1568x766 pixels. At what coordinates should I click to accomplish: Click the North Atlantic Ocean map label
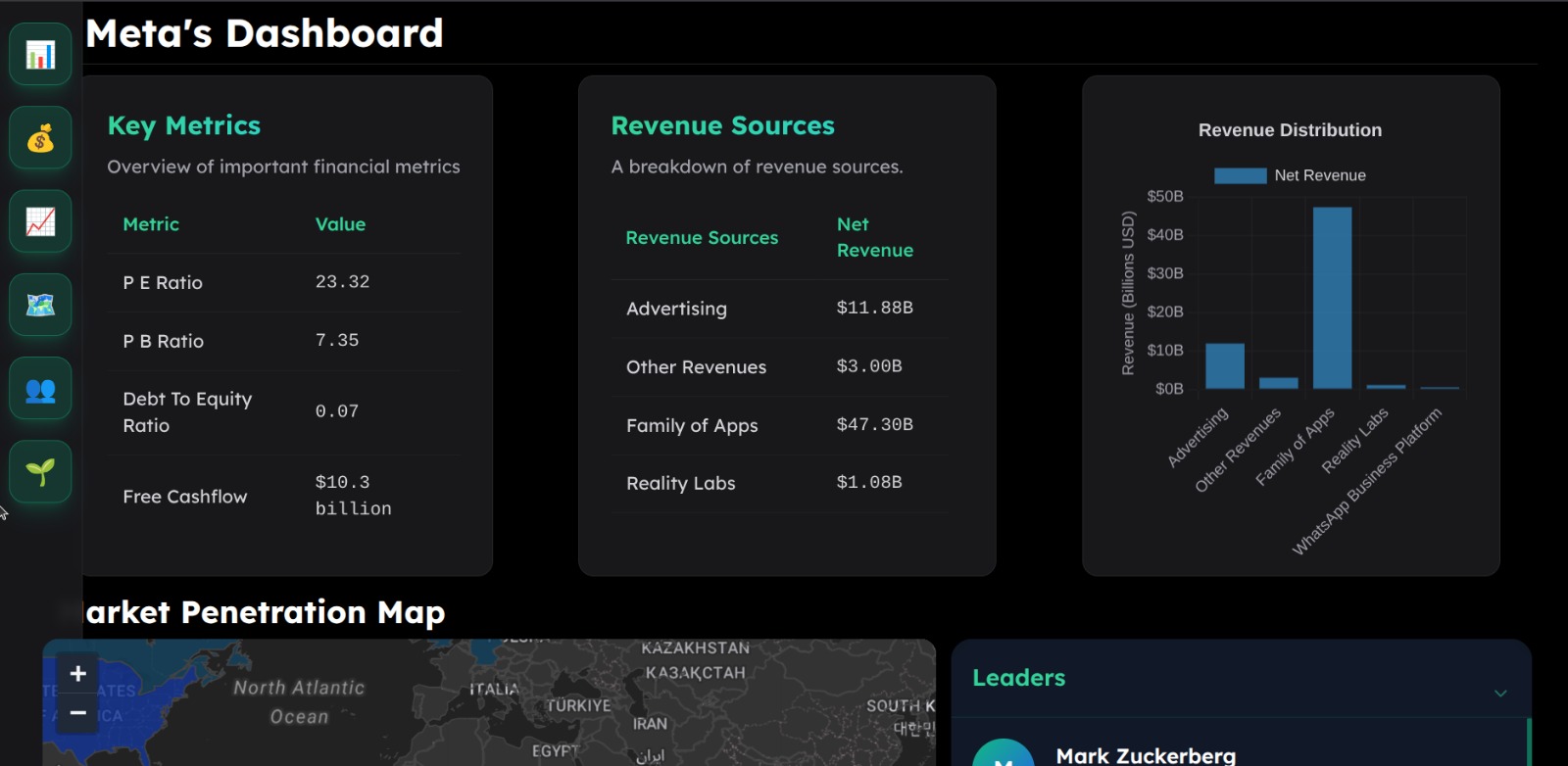tap(299, 702)
